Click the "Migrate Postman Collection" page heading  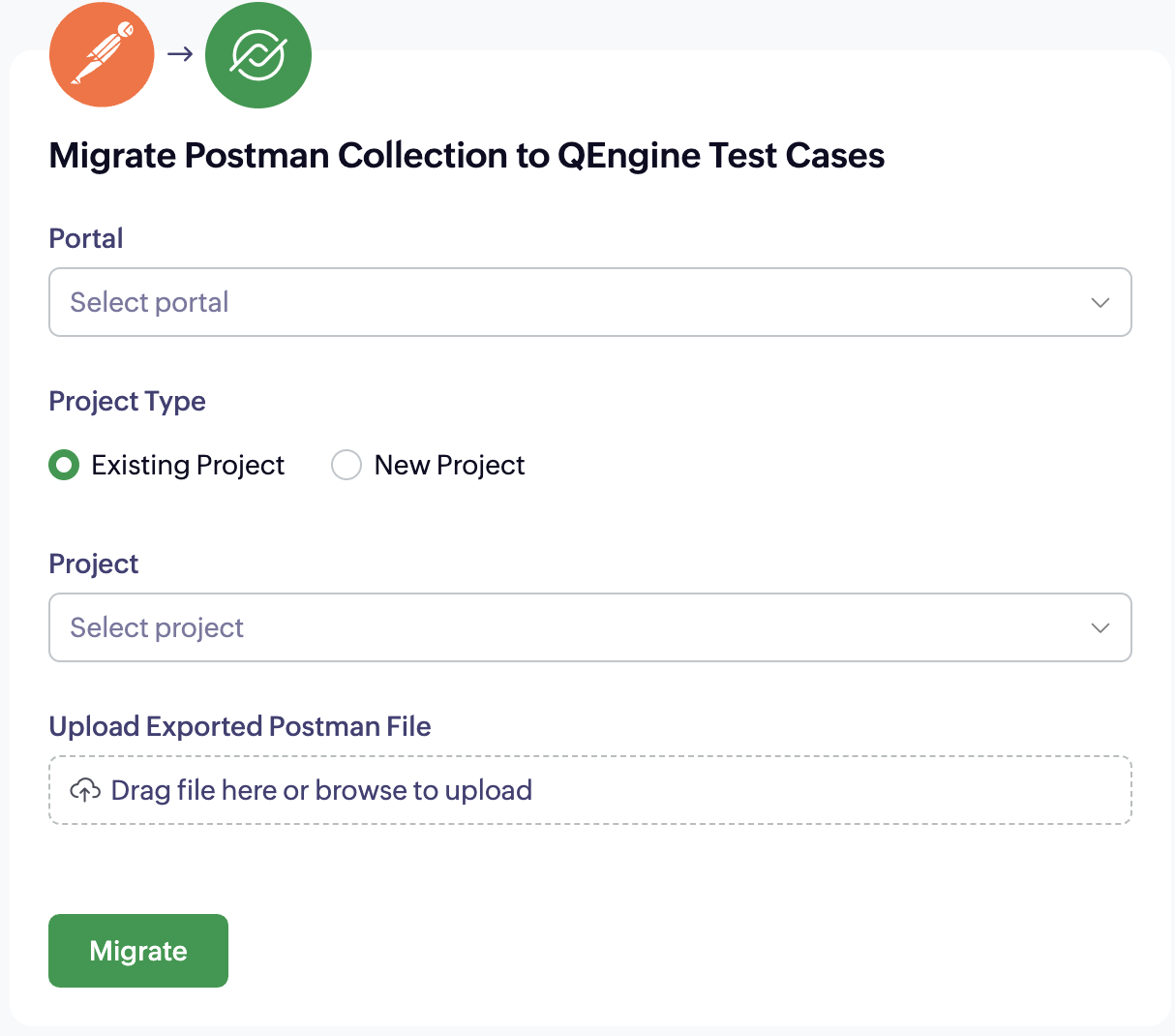tap(467, 156)
